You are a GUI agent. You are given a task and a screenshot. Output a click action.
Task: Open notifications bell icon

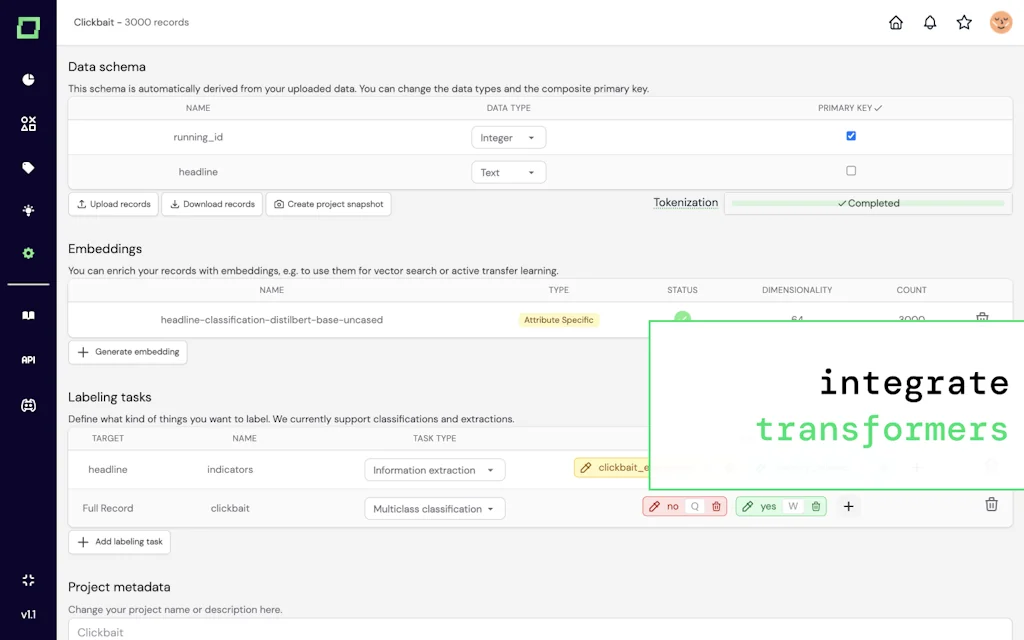[x=930, y=23]
